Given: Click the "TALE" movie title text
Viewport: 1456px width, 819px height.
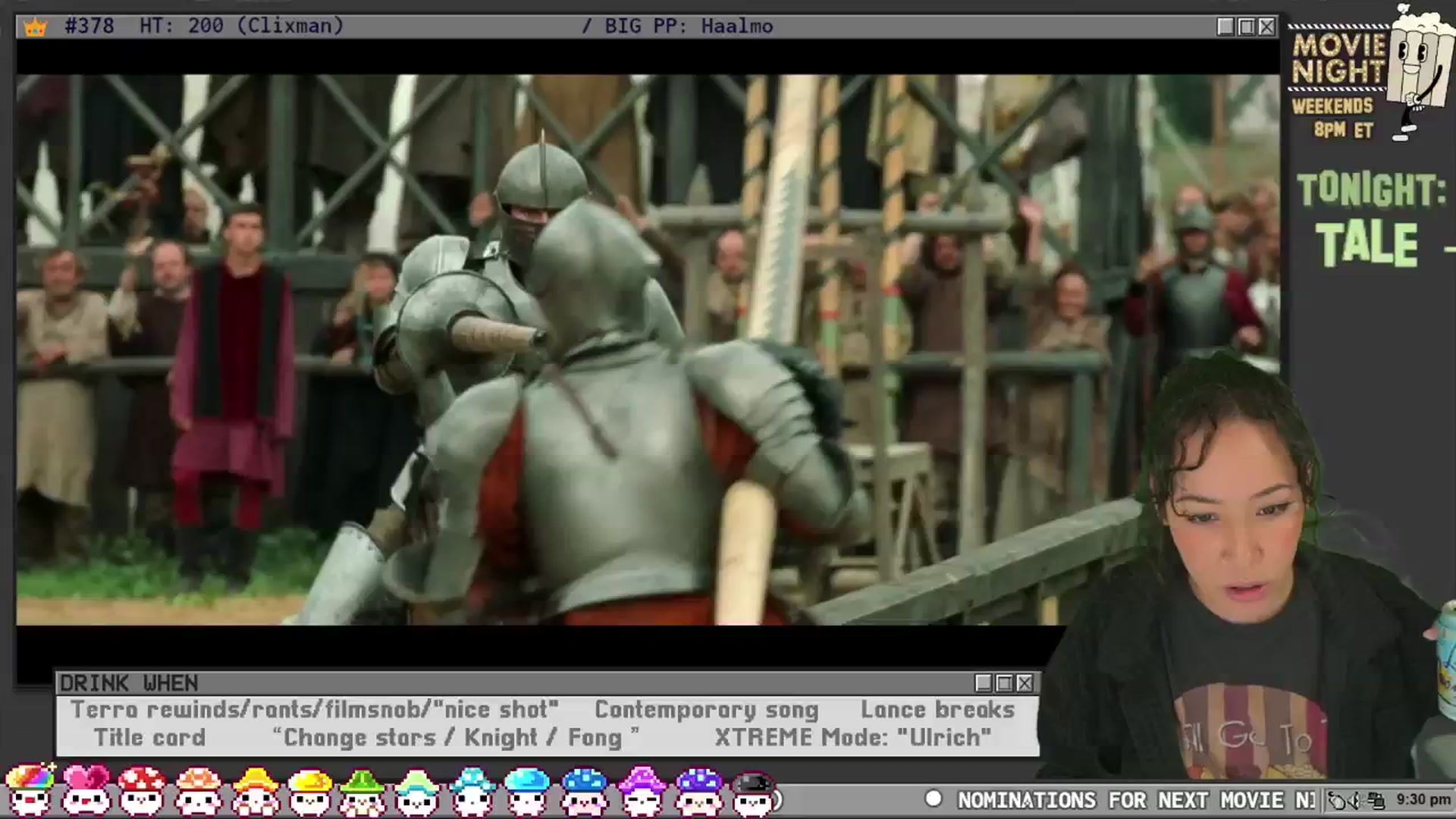Looking at the screenshot, I should [1367, 244].
